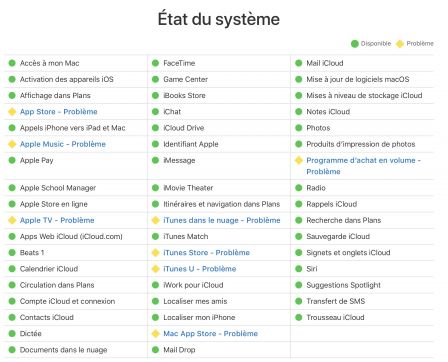Click the green dot beside Trousseau iCloud
Viewport: 448px width, 362px height.
click(x=299, y=317)
